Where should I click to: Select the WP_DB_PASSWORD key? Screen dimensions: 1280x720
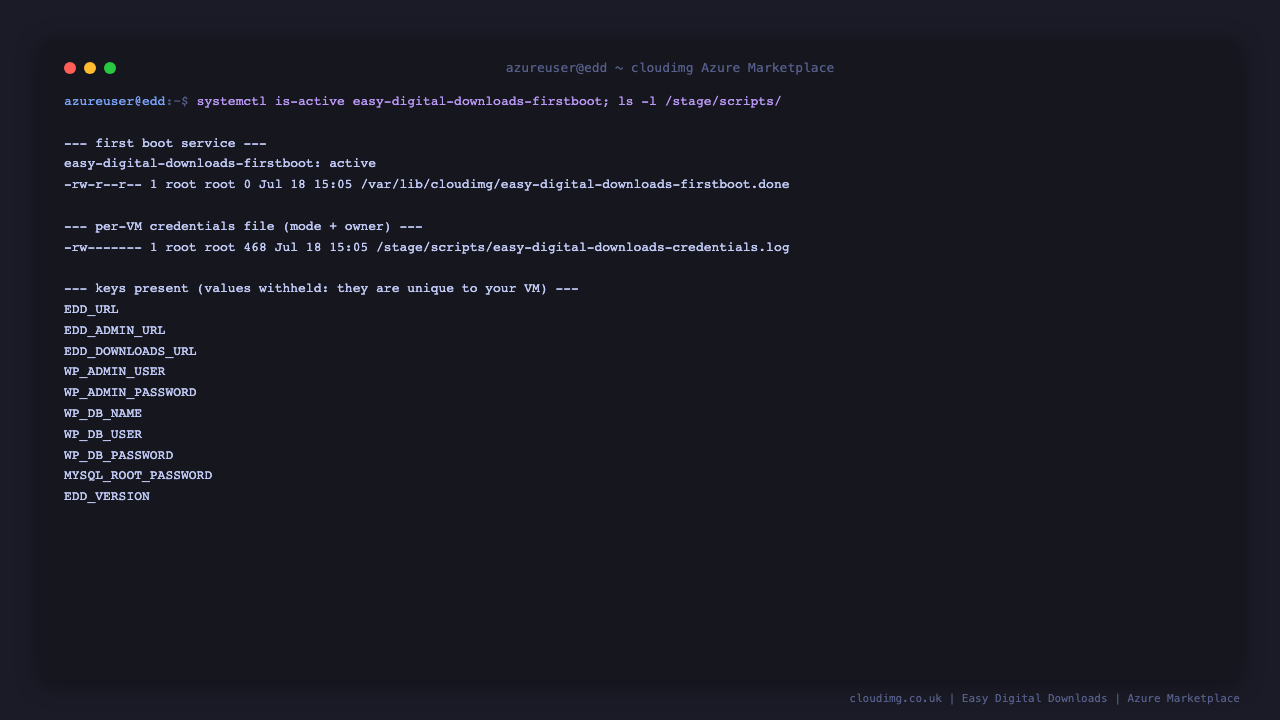[119, 456]
